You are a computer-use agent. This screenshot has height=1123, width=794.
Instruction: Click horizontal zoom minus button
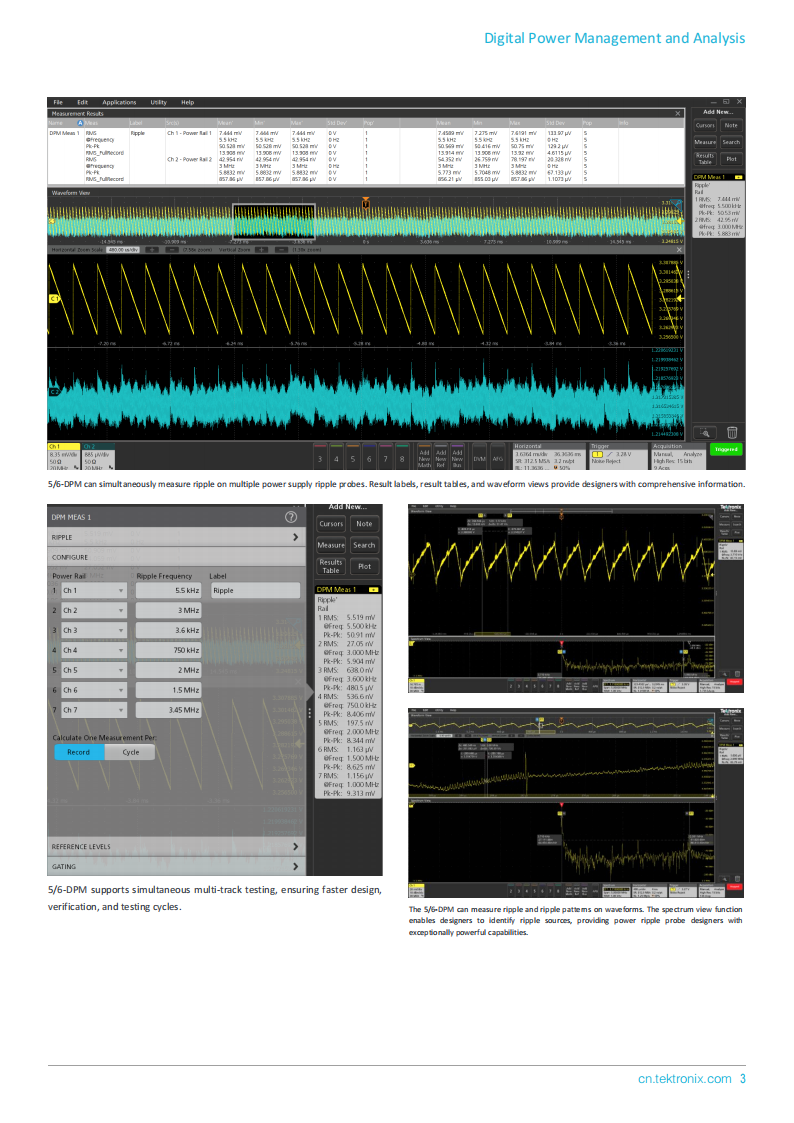click(x=172, y=250)
